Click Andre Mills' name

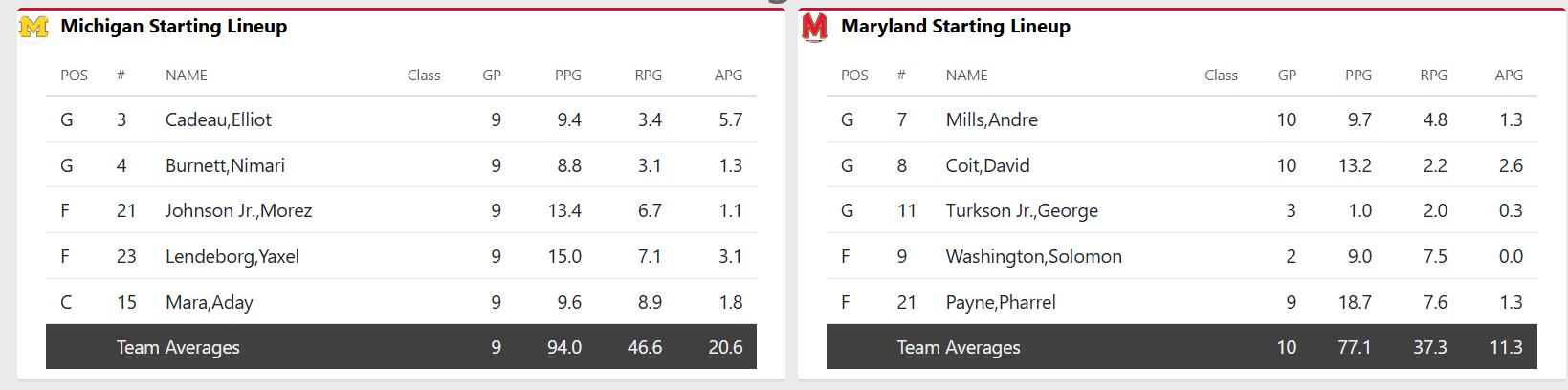(991, 119)
